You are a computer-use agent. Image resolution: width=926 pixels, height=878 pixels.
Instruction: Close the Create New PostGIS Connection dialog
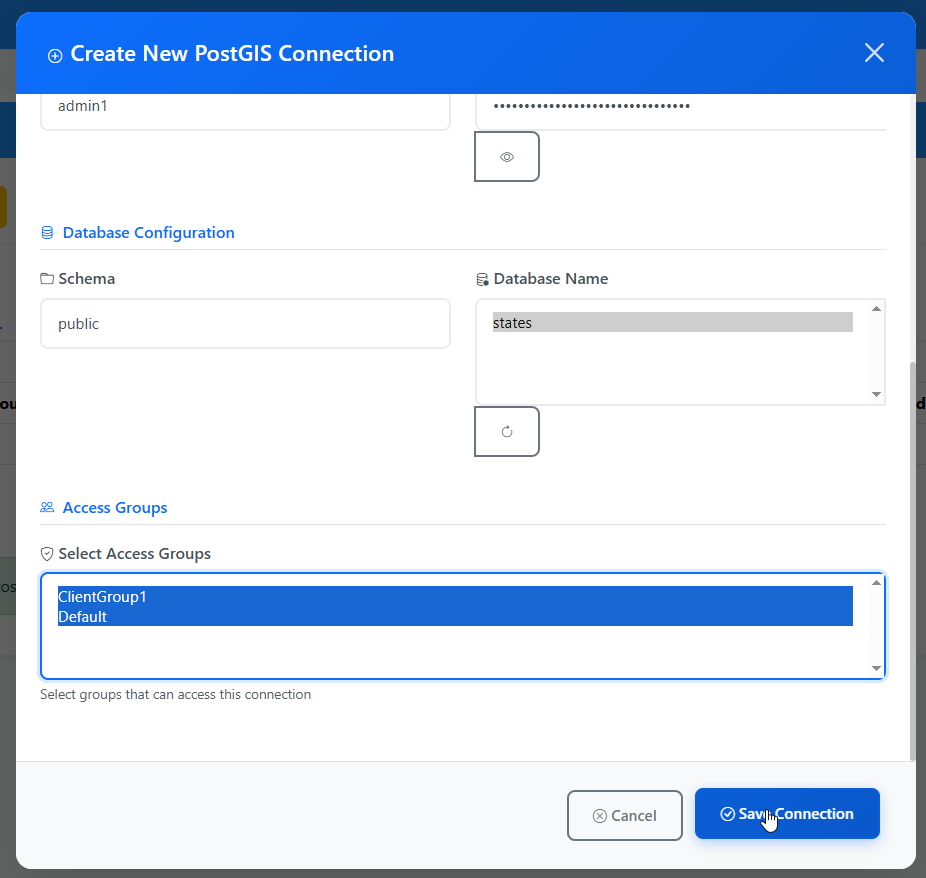point(874,53)
